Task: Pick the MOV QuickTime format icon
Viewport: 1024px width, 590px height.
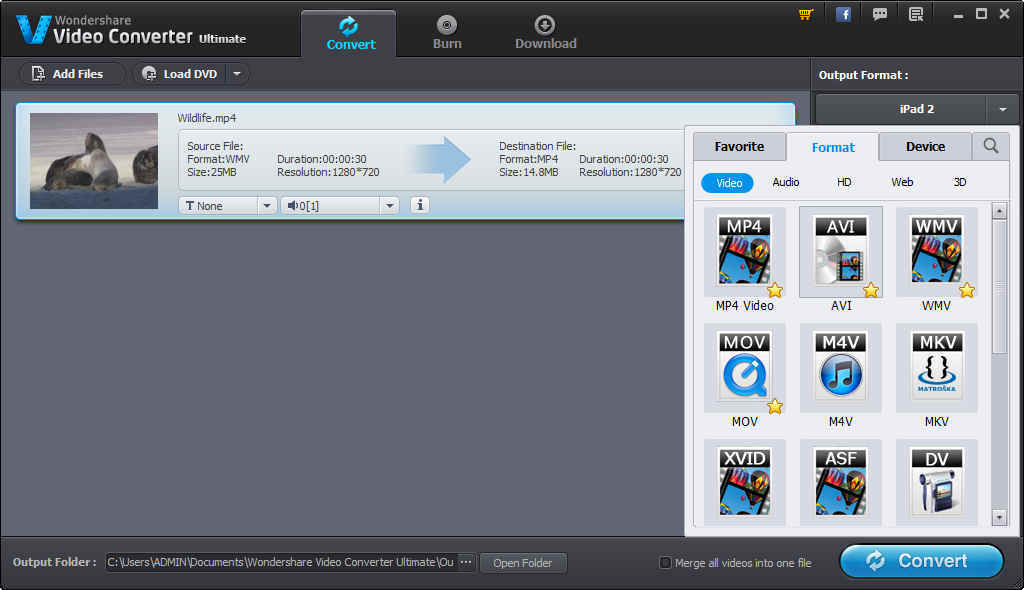Action: click(744, 368)
